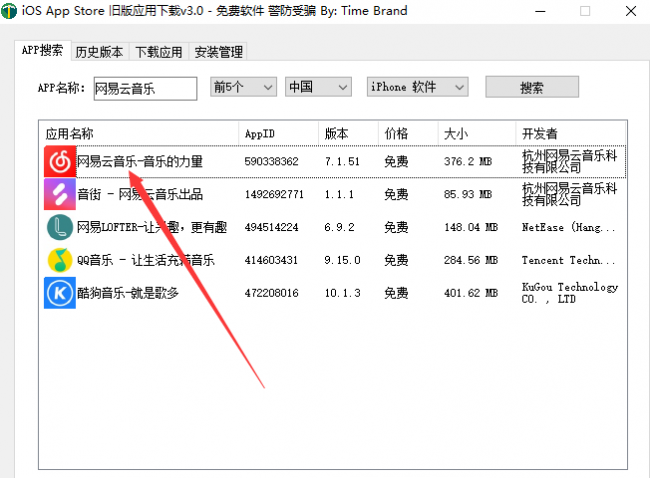Click AppID 414603431
The height and width of the screenshot is (478, 650).
pos(272,260)
